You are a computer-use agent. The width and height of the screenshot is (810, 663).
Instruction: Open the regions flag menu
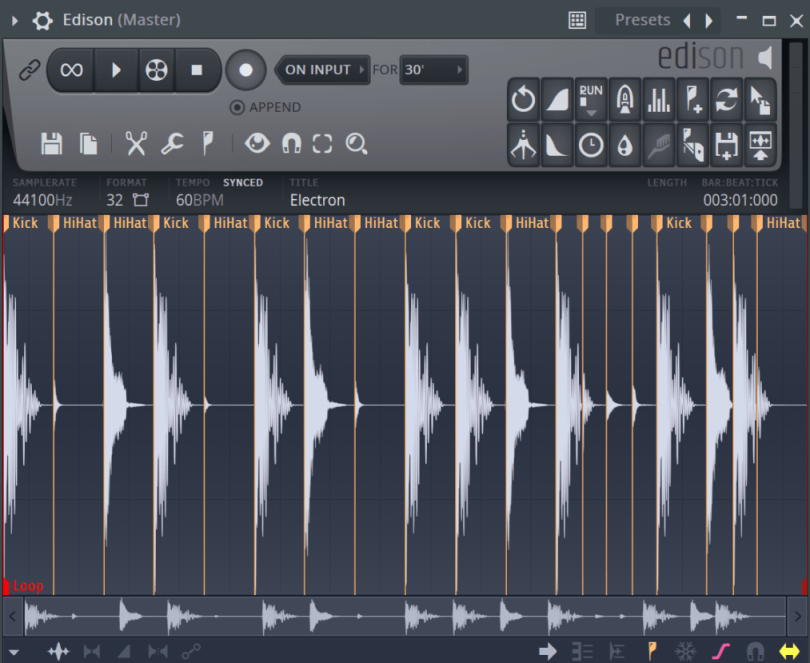coord(208,144)
